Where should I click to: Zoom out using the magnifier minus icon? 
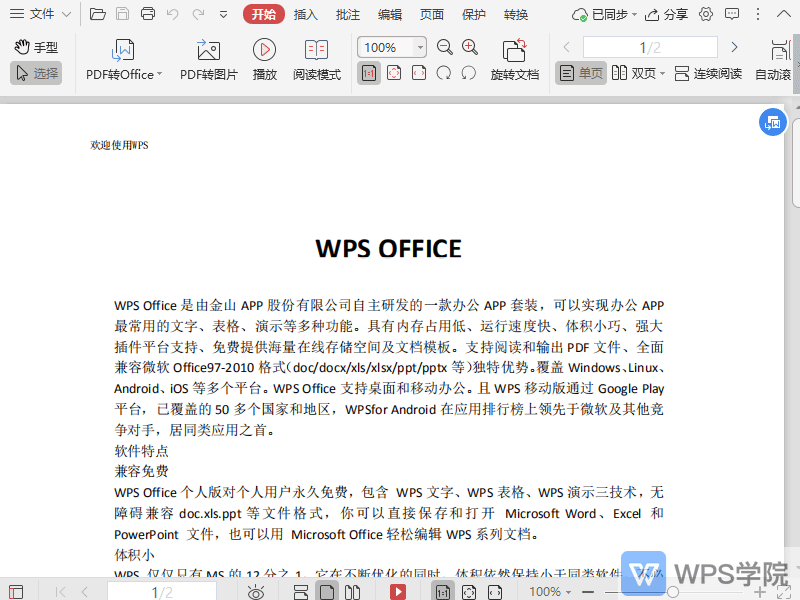pyautogui.click(x=444, y=47)
